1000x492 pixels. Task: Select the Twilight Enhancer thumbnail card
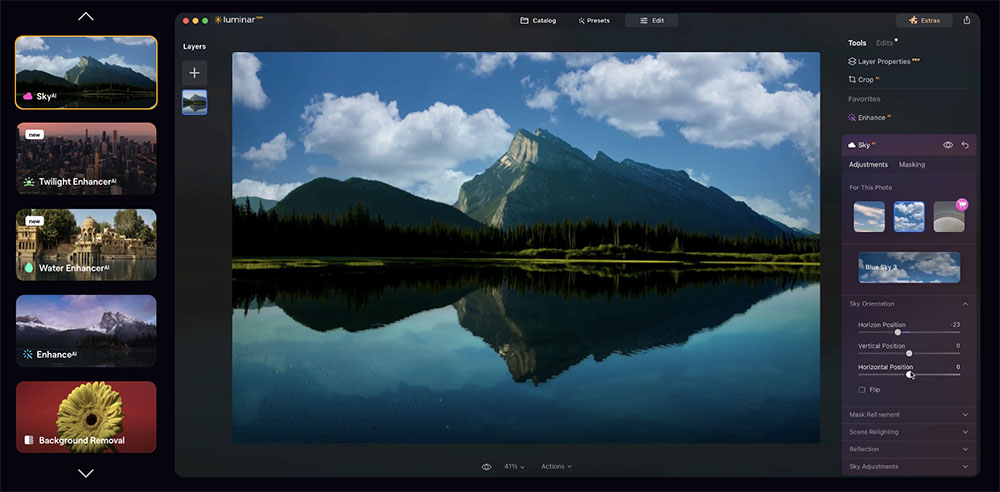[x=86, y=158]
